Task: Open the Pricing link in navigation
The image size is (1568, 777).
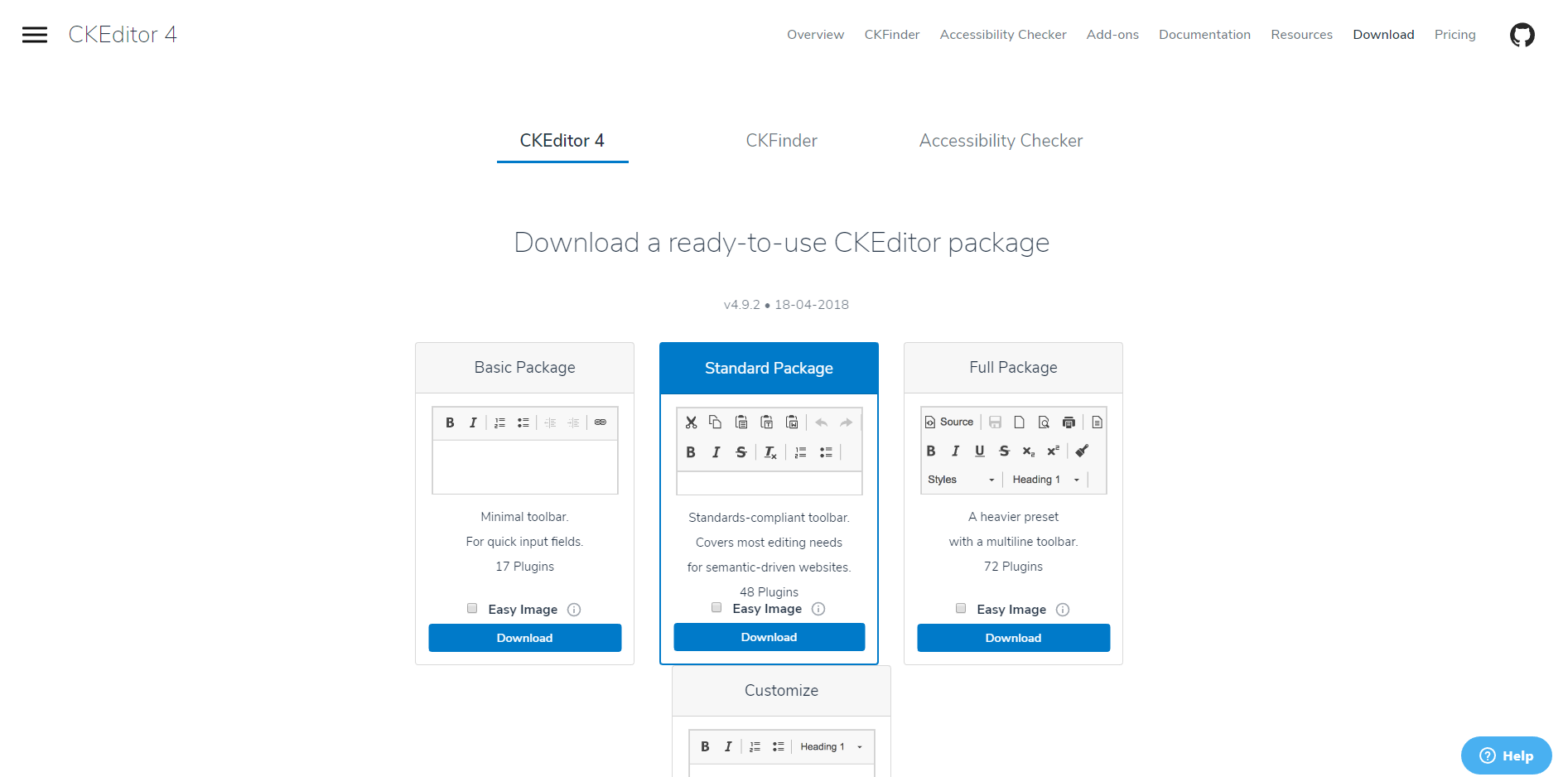Action: point(1455,35)
